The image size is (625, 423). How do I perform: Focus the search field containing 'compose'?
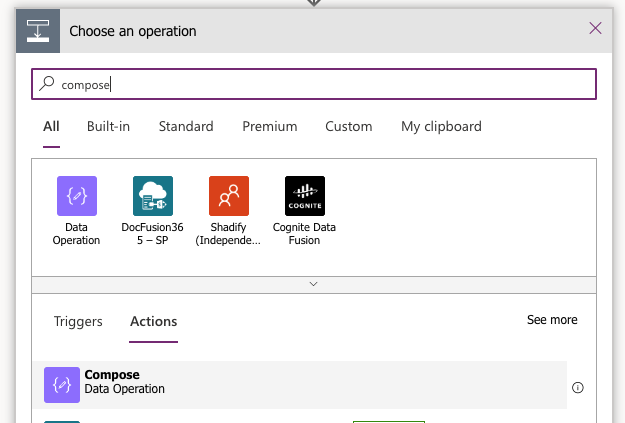pos(320,85)
